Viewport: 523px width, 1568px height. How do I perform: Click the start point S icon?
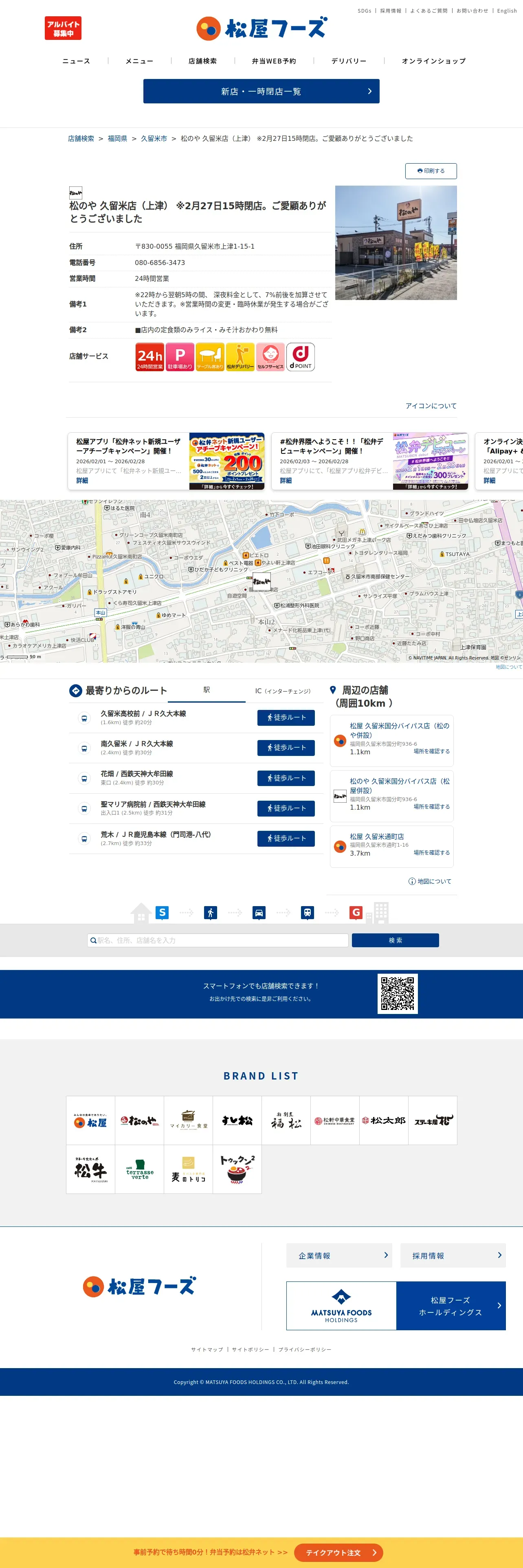161,913
